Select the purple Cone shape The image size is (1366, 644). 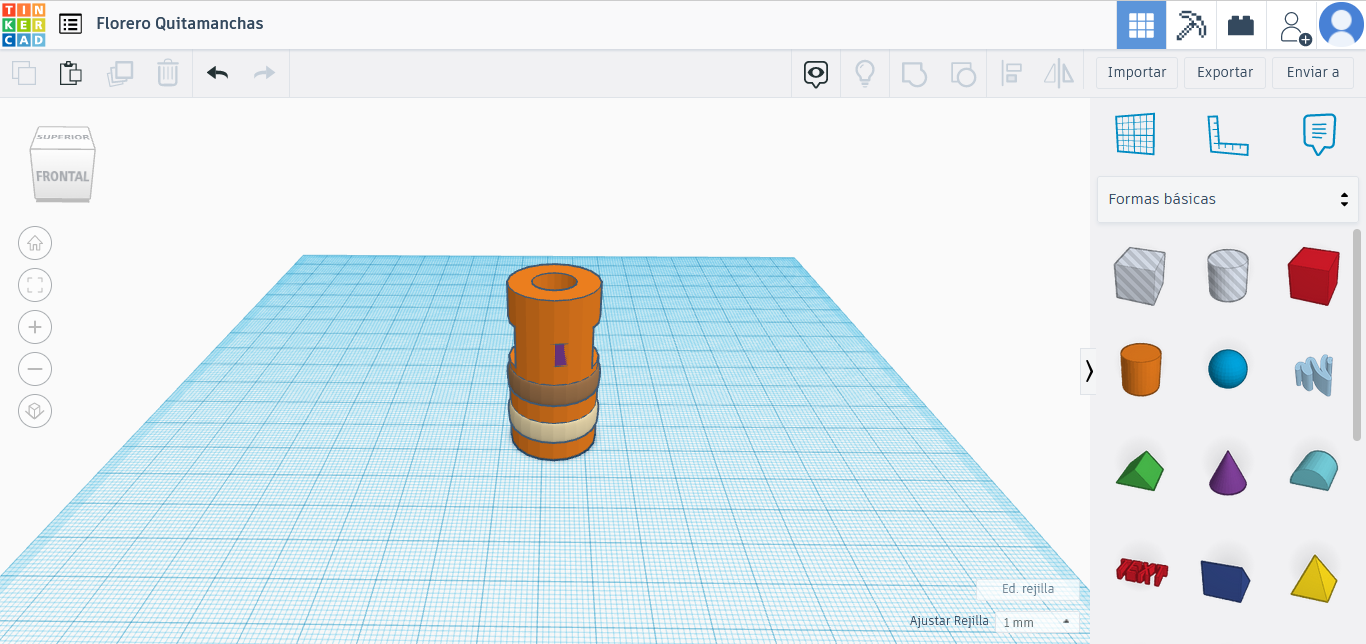click(1227, 472)
